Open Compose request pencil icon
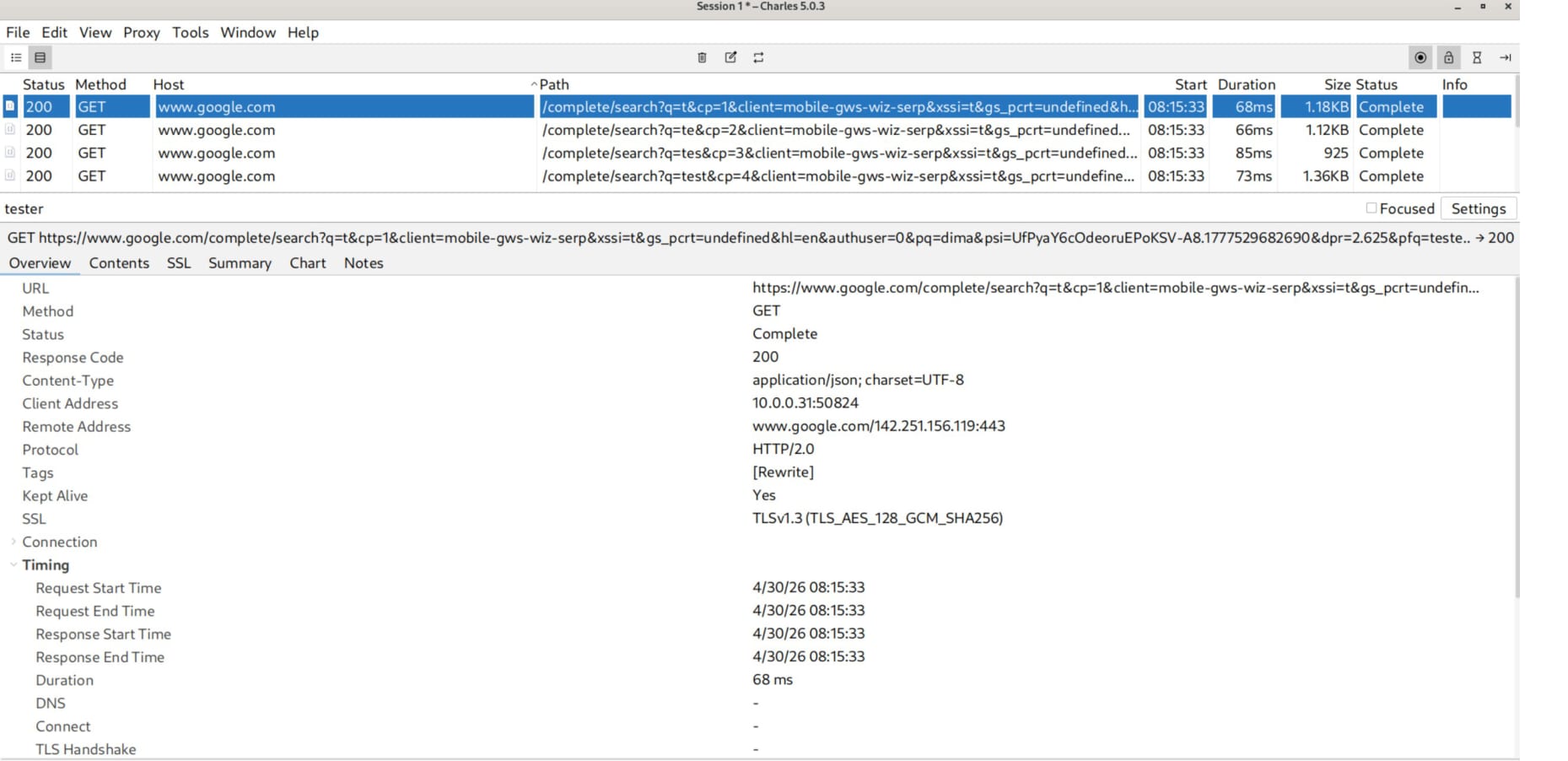This screenshot has height=761, width=1568. tap(730, 57)
